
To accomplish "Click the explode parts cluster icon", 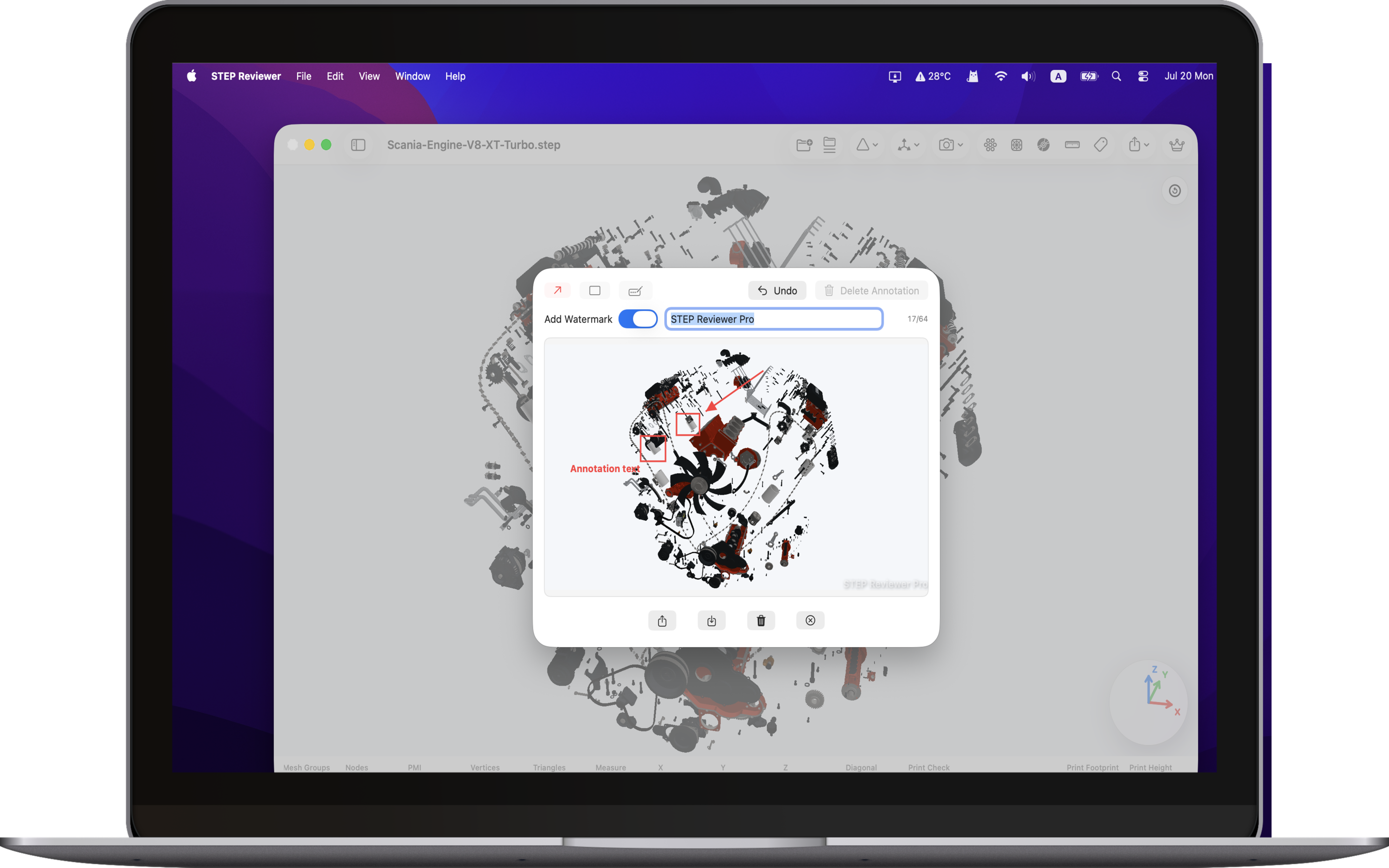I will click(990, 145).
